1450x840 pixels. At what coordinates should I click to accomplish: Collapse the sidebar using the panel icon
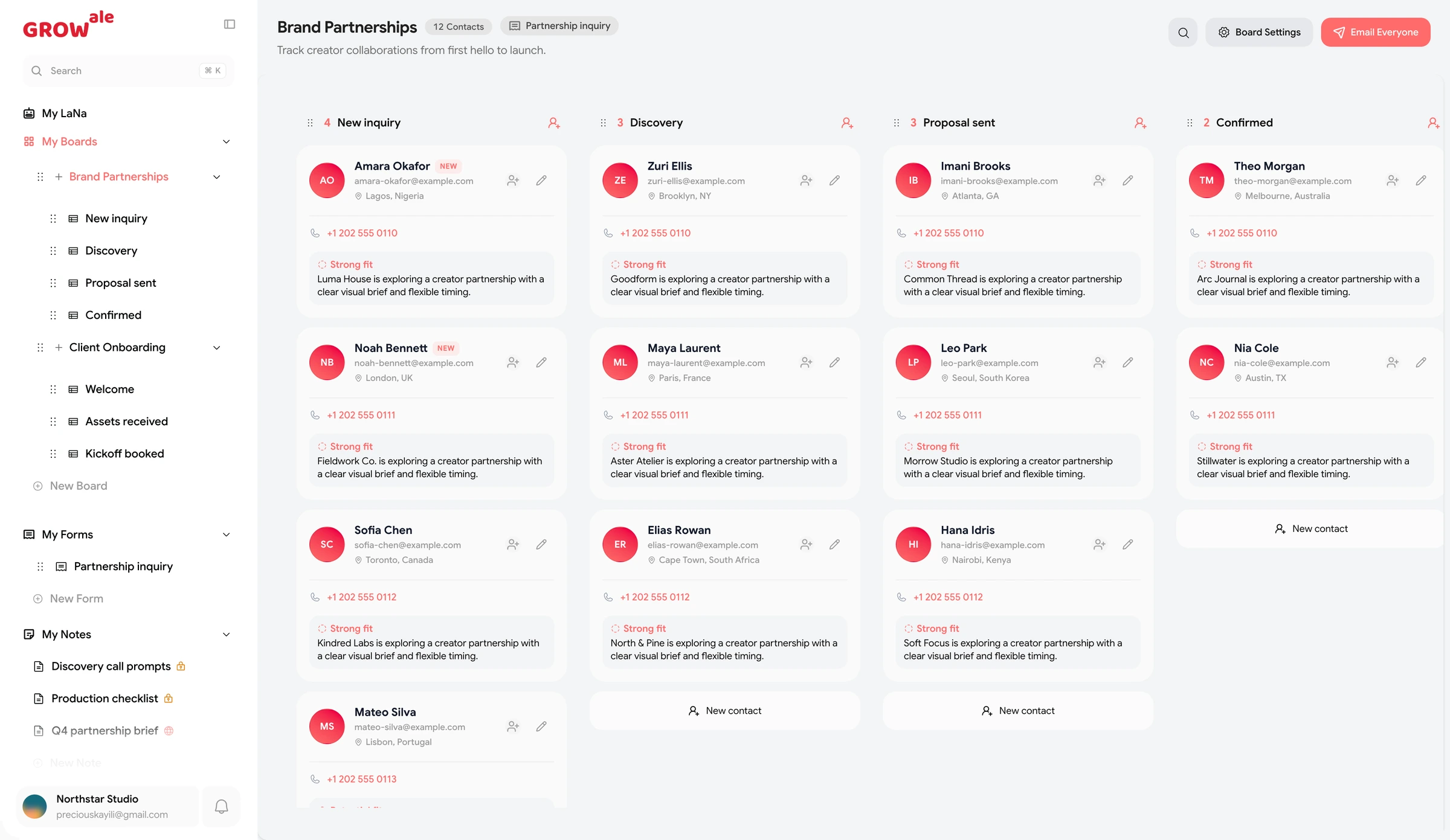point(230,24)
